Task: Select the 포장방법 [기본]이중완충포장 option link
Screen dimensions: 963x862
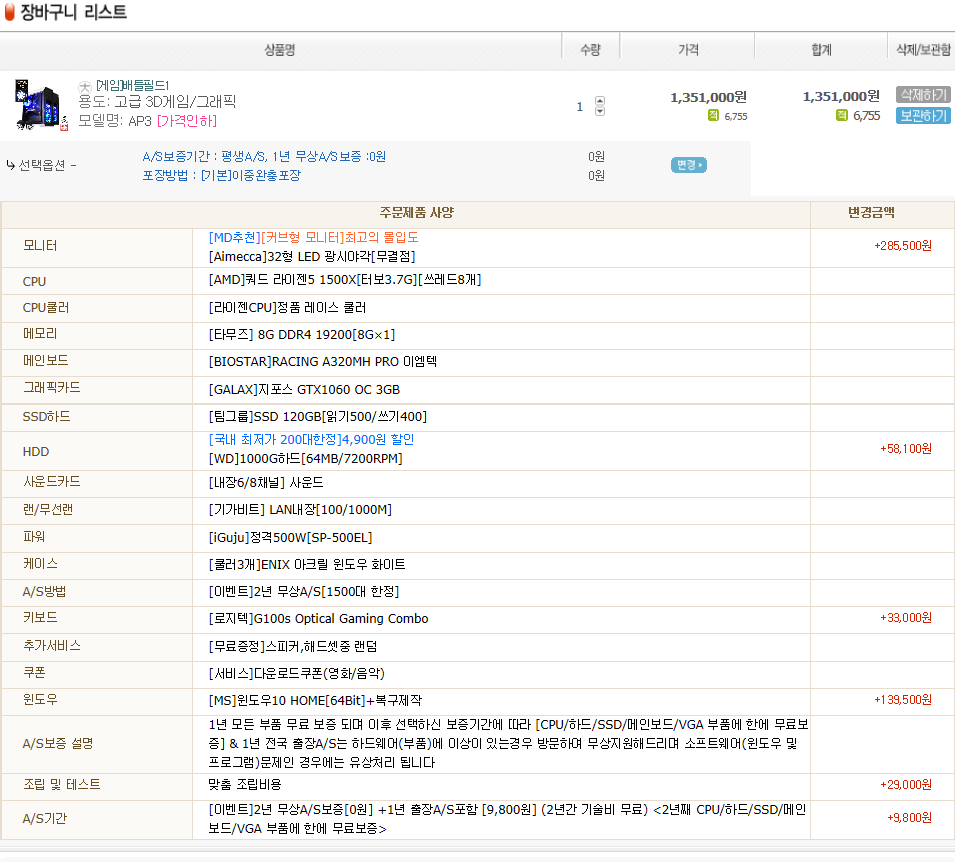Action: (x=222, y=176)
